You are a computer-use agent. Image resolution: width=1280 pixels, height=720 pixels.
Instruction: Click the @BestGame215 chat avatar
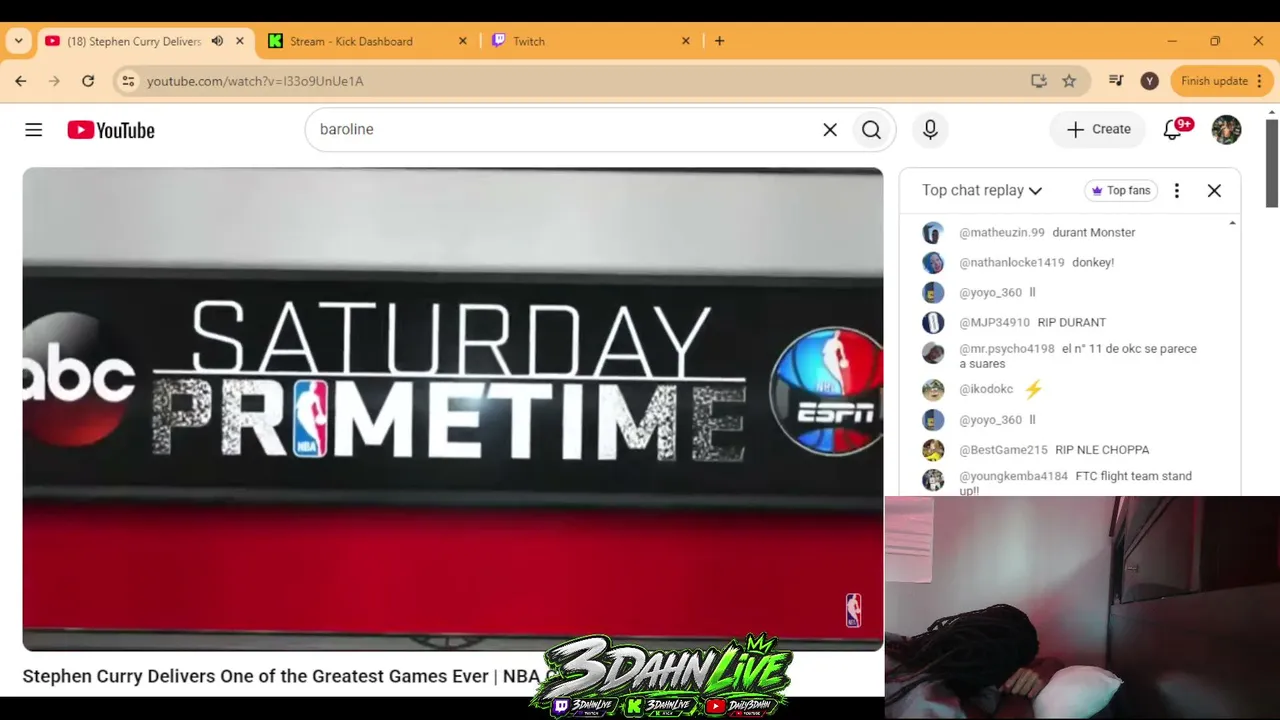(x=933, y=450)
